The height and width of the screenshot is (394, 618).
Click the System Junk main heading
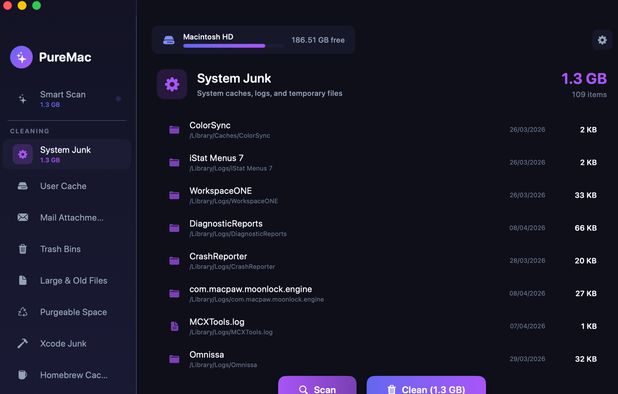(234, 78)
